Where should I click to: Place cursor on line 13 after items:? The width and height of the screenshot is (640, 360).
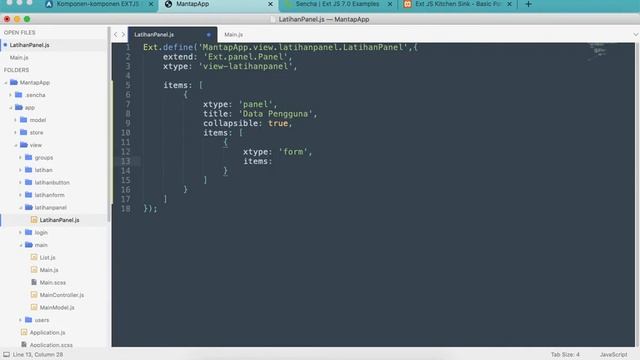tap(273, 161)
